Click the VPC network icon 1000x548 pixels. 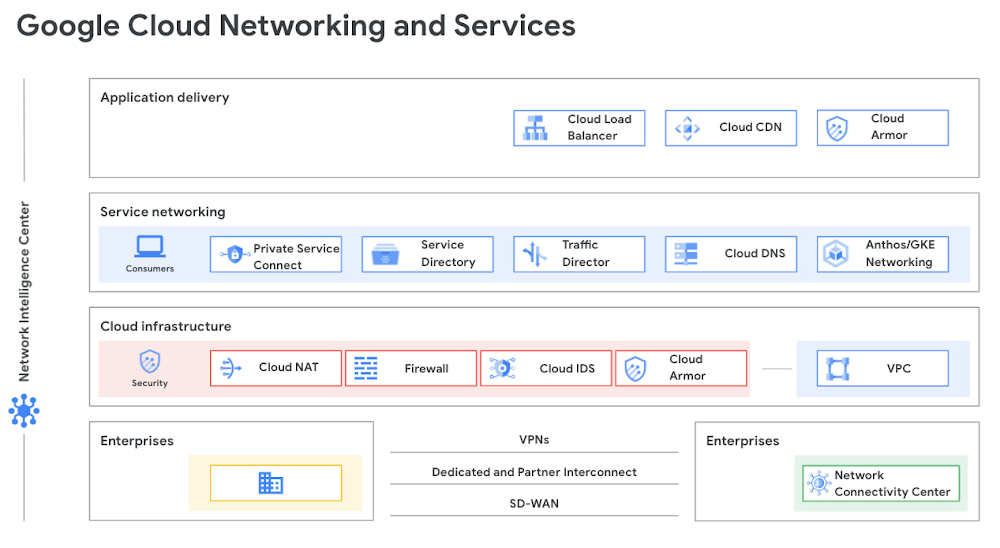tap(837, 369)
